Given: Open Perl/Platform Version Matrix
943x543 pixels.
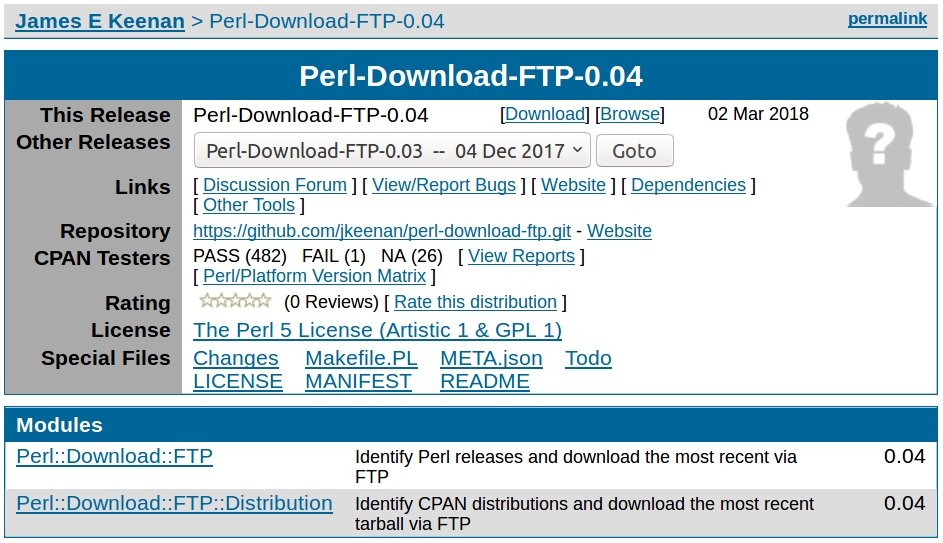Looking at the screenshot, I should [x=315, y=276].
